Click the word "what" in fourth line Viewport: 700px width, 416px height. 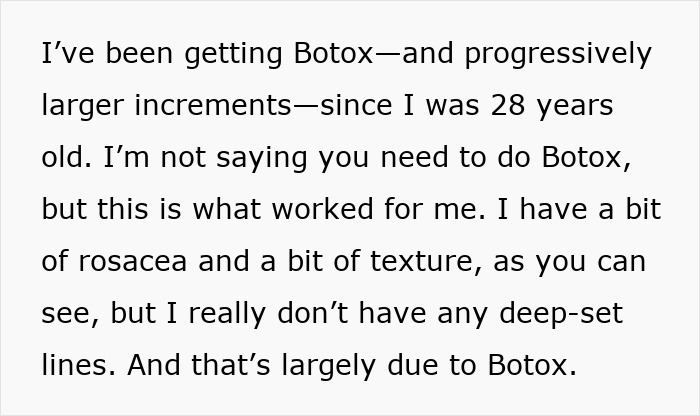click(x=227, y=209)
